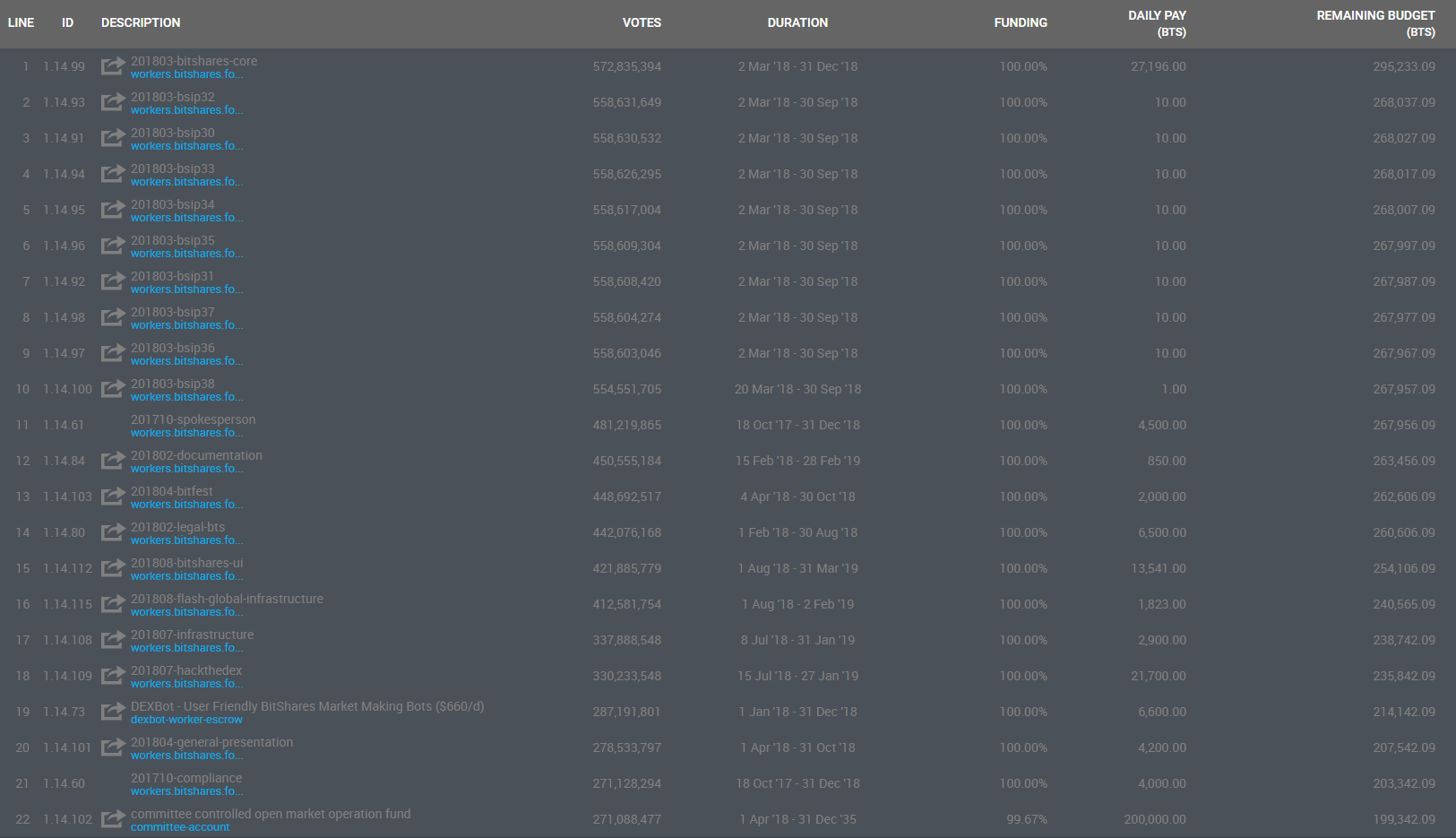The image size is (1456, 838).
Task: Open share icon for committee controlled fund
Action: pos(113,819)
